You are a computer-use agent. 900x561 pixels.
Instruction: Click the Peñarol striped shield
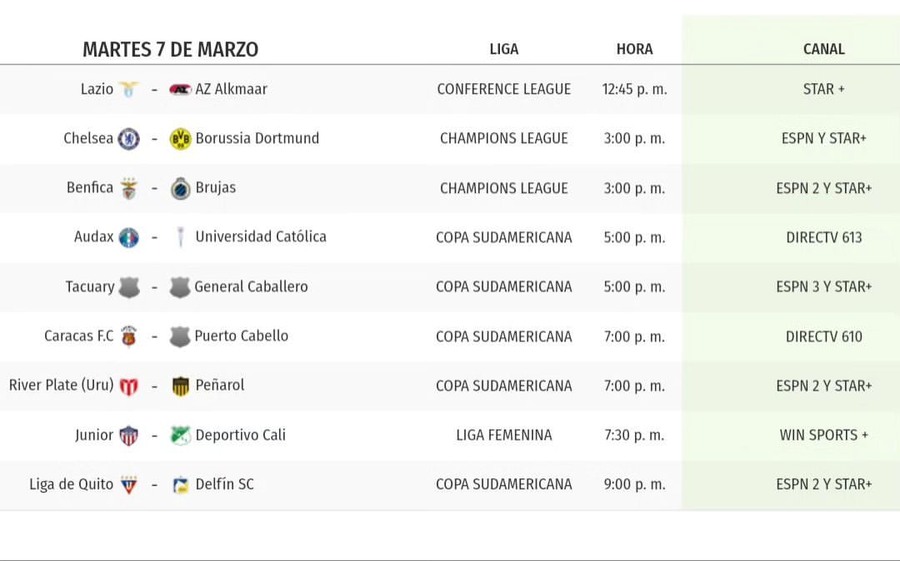[x=180, y=386]
